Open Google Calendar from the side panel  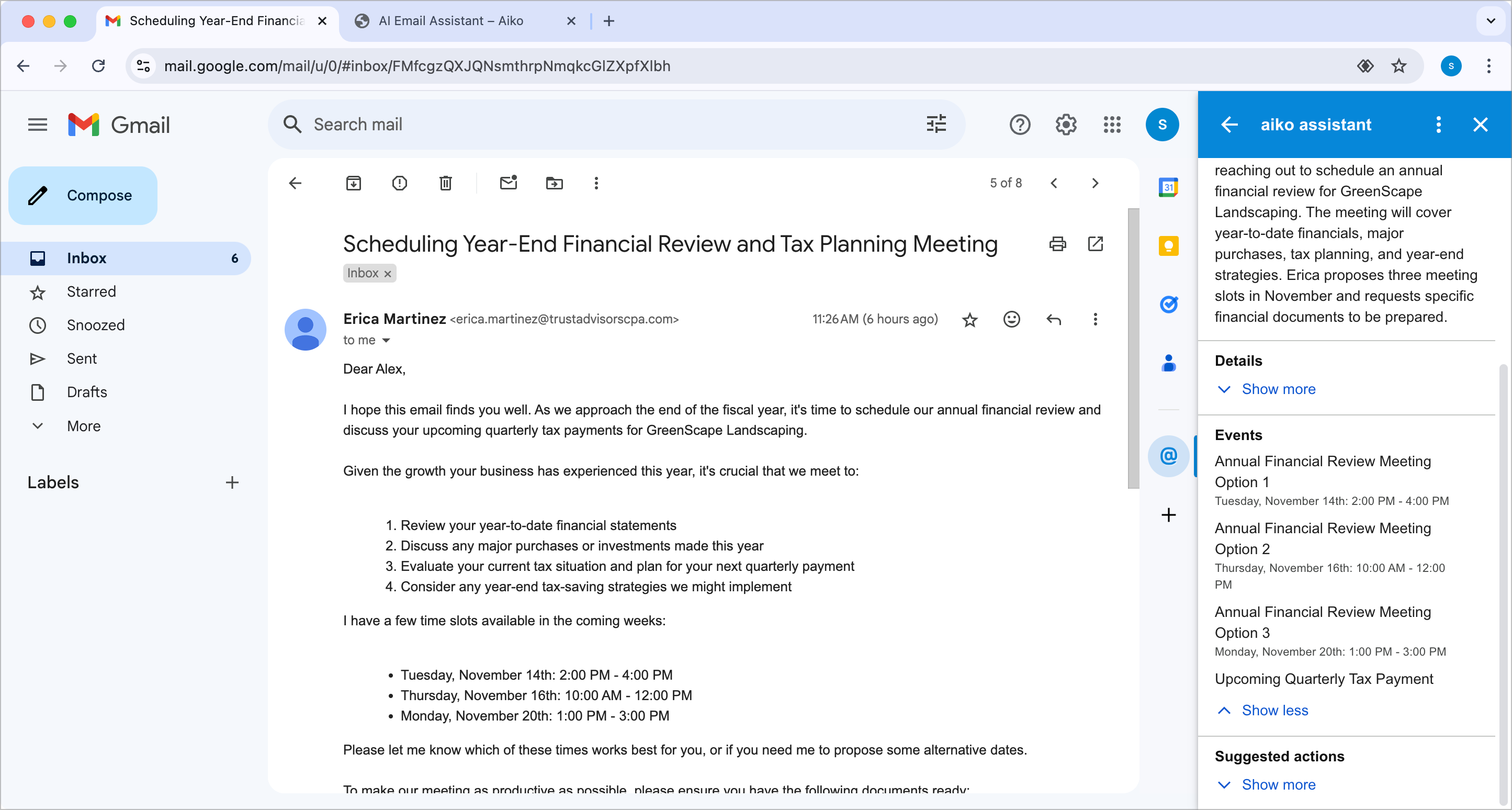[x=1168, y=187]
